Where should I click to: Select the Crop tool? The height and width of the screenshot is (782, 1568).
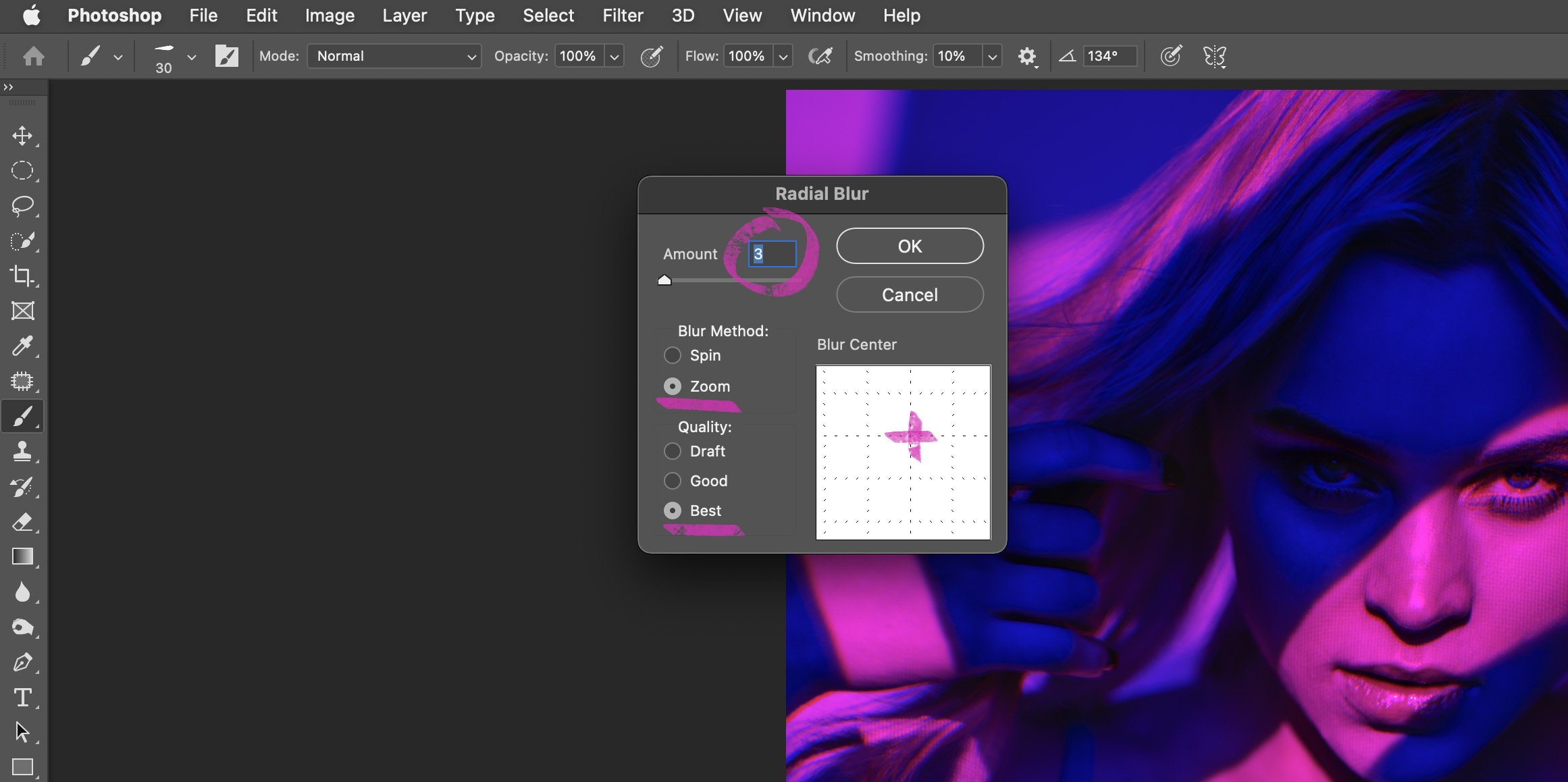click(x=22, y=276)
